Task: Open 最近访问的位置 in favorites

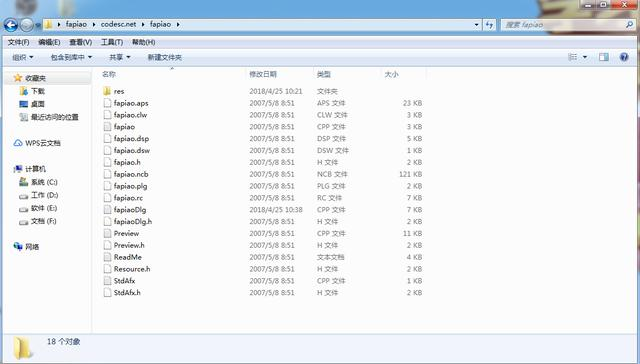Action: coord(54,117)
